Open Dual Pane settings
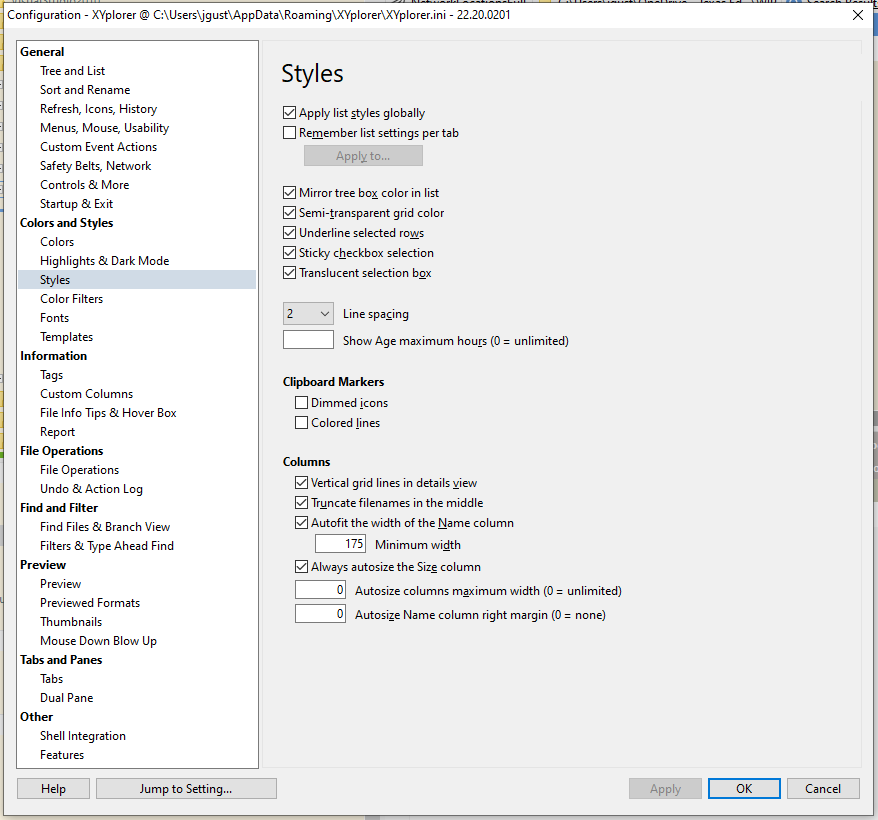This screenshot has width=878, height=820. (66, 697)
